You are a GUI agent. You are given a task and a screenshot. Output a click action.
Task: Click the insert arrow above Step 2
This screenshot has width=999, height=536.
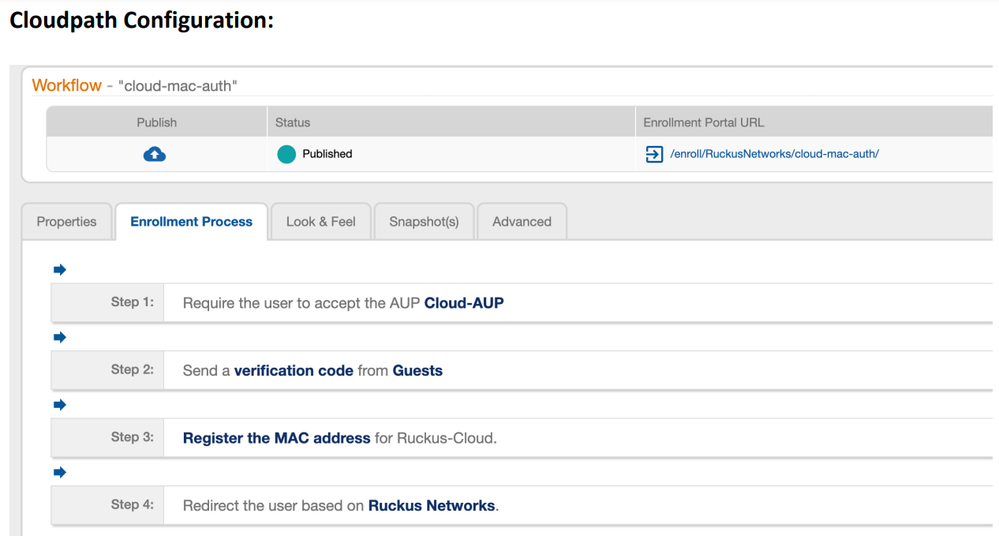point(60,338)
